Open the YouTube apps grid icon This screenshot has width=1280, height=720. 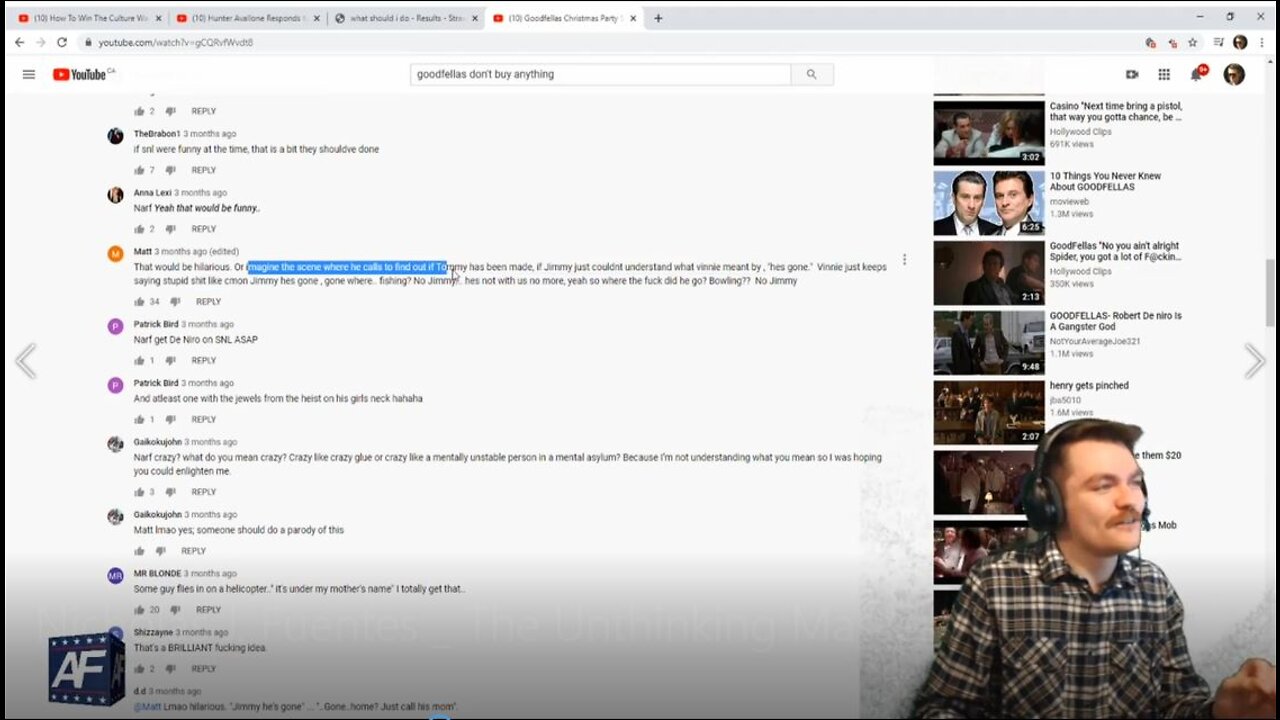click(1164, 74)
